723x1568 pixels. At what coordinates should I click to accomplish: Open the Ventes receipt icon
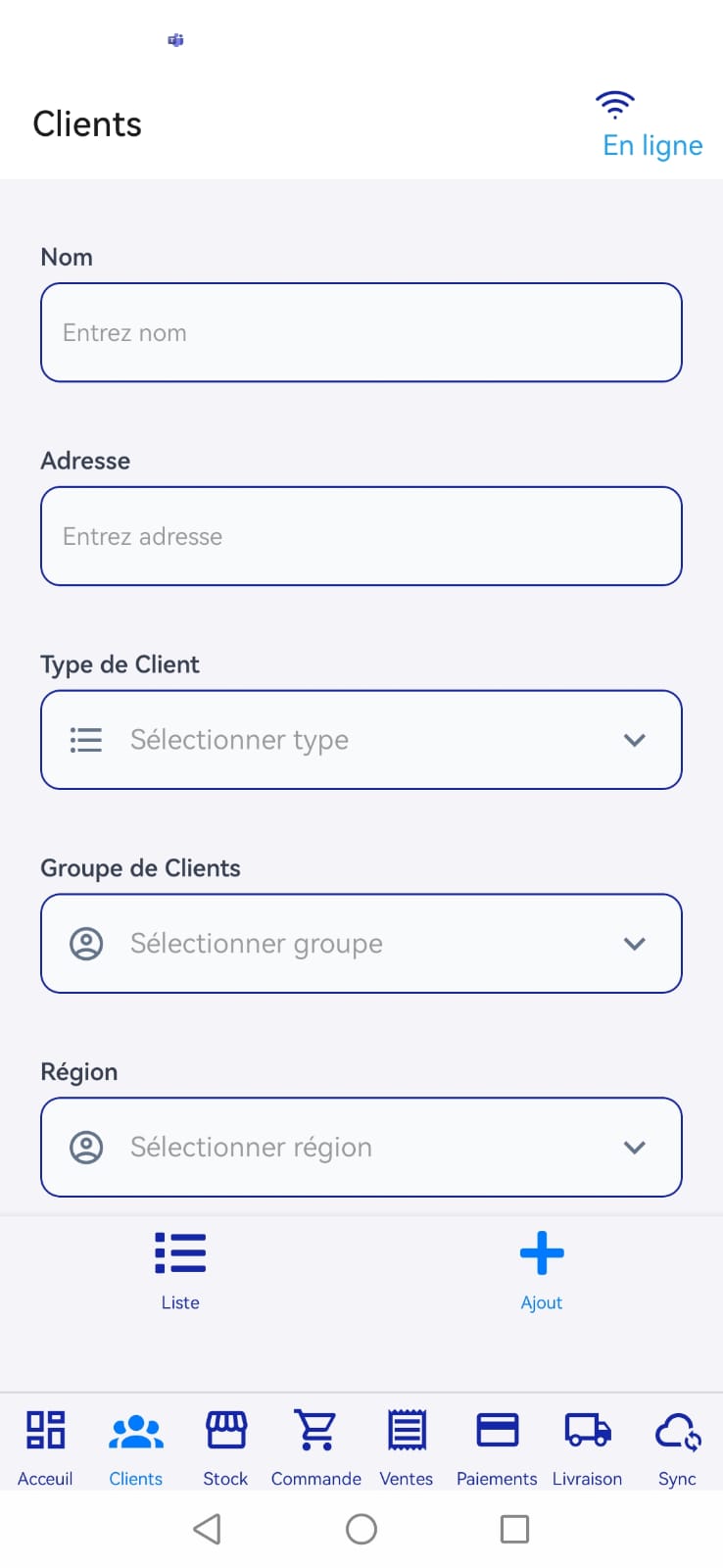[x=407, y=1430]
